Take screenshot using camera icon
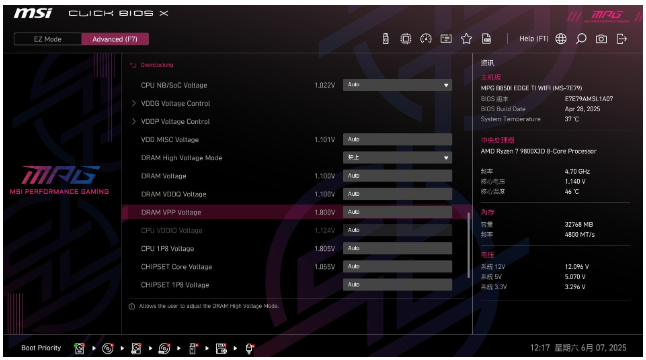 (601, 39)
